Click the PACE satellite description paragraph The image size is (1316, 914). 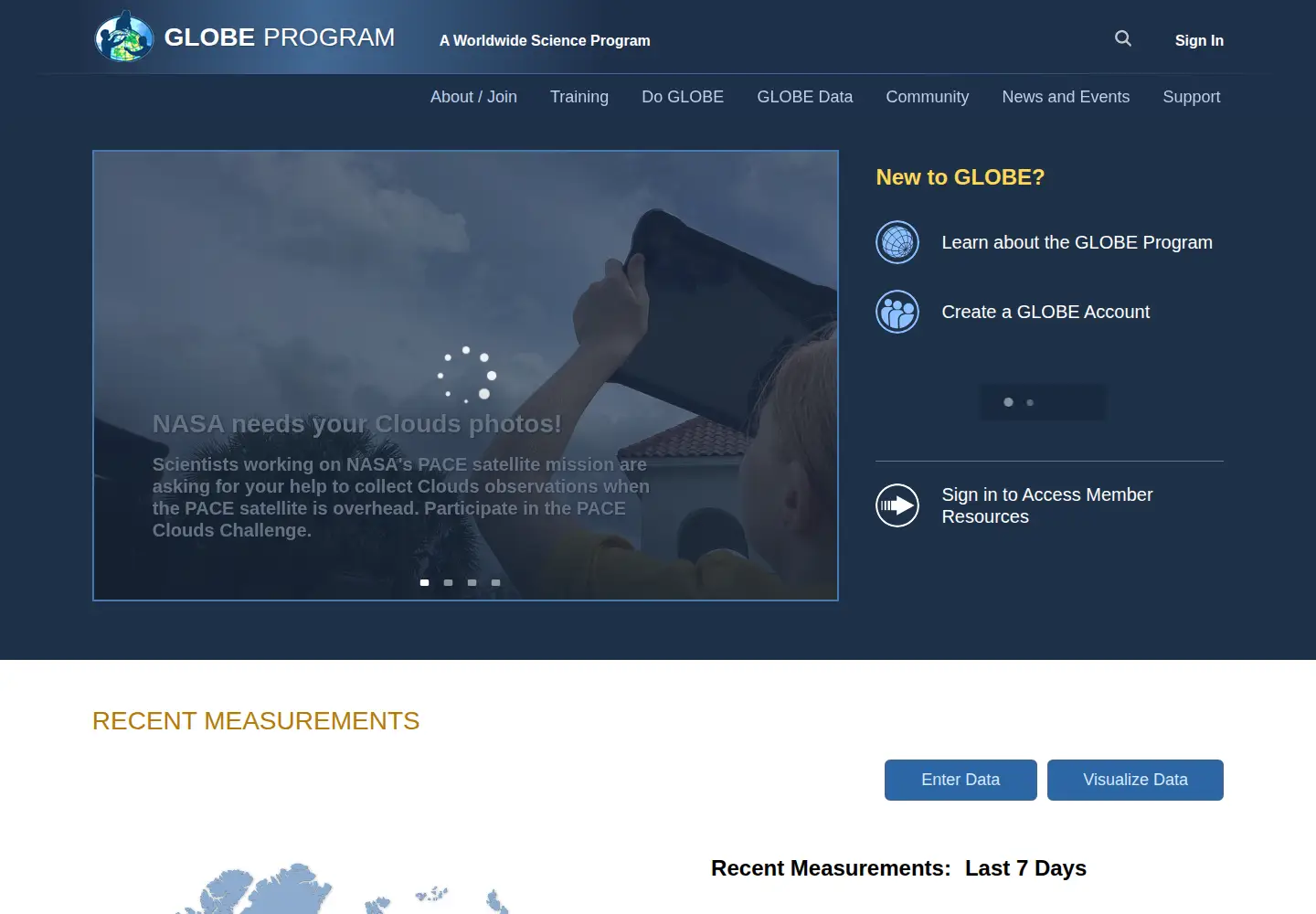coord(401,497)
